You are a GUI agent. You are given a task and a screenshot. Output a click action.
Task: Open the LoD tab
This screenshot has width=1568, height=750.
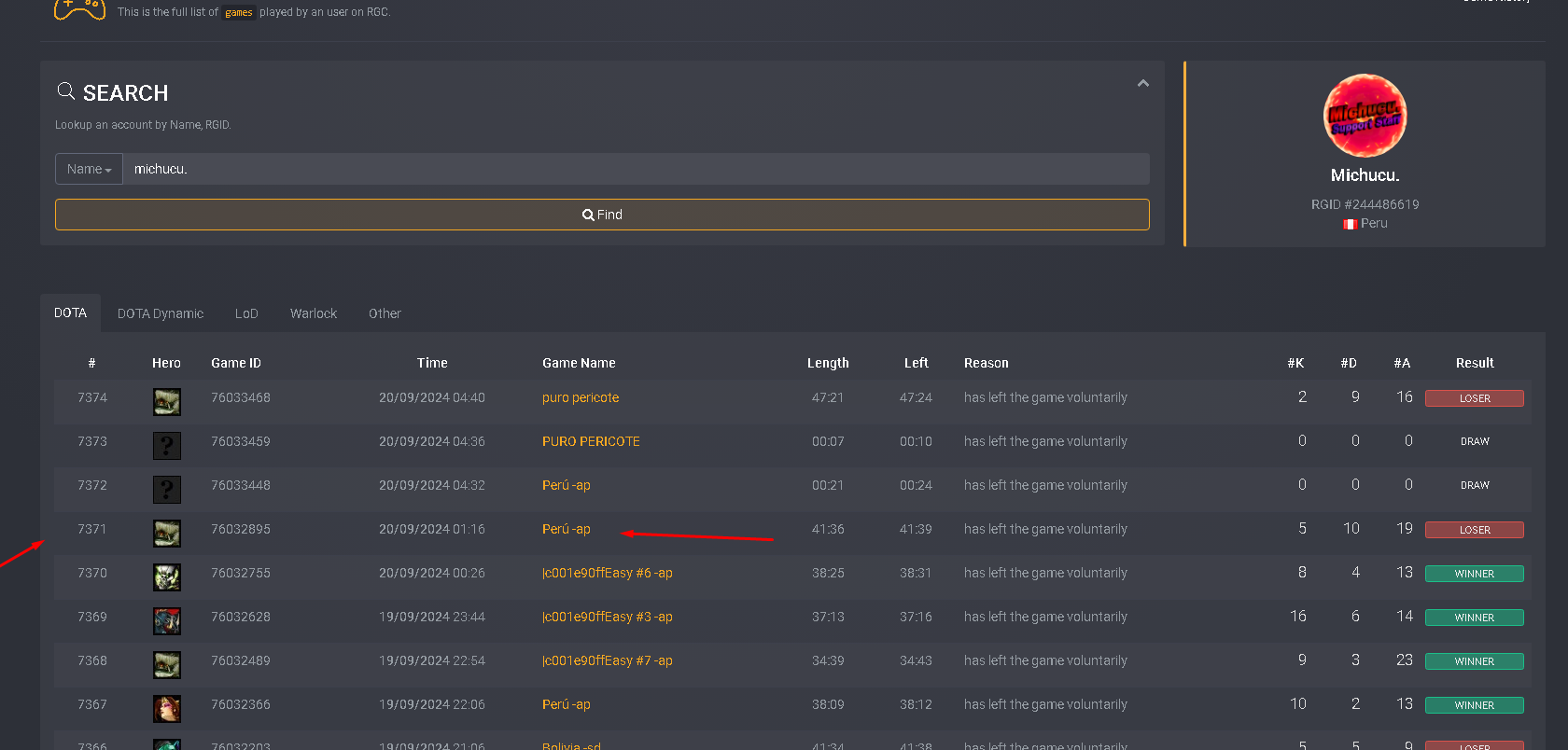246,313
